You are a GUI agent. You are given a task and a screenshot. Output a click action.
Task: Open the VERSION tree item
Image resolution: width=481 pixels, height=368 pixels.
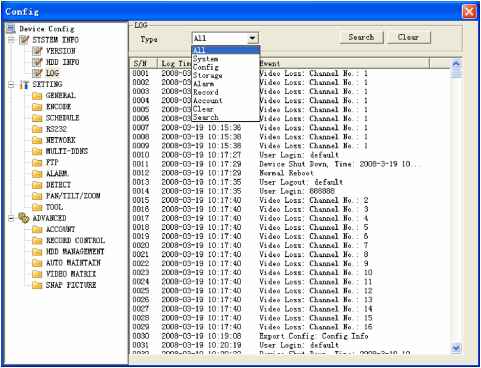tap(61, 51)
